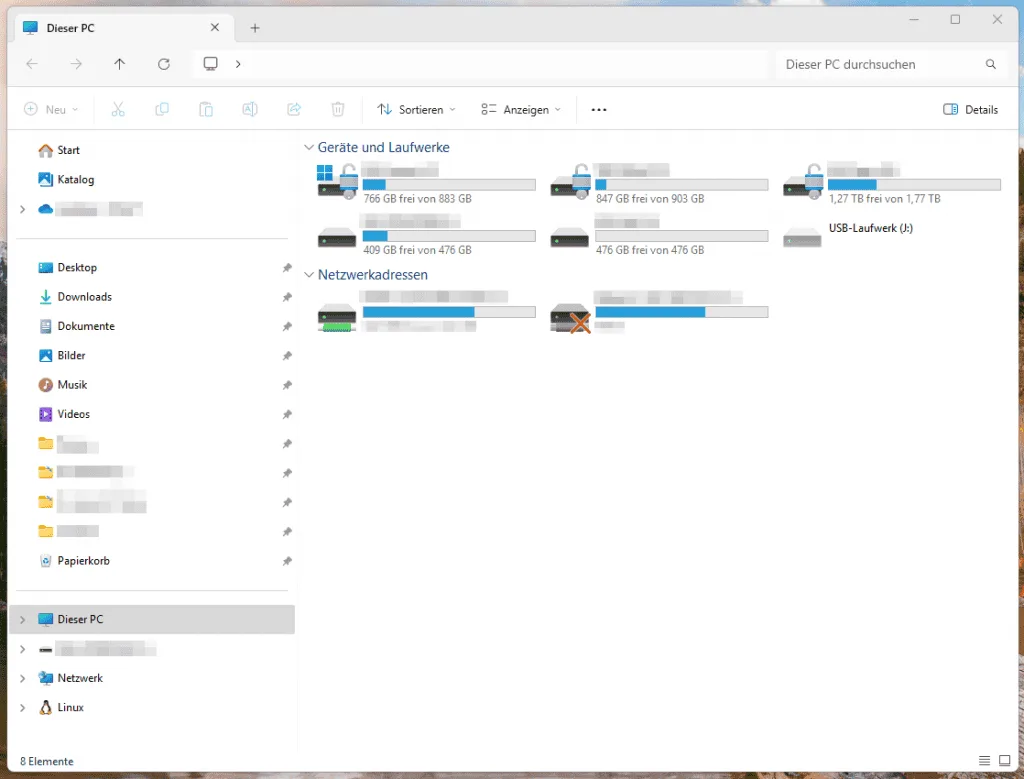Collapse the Geräte und Laufwerke section

tap(308, 146)
